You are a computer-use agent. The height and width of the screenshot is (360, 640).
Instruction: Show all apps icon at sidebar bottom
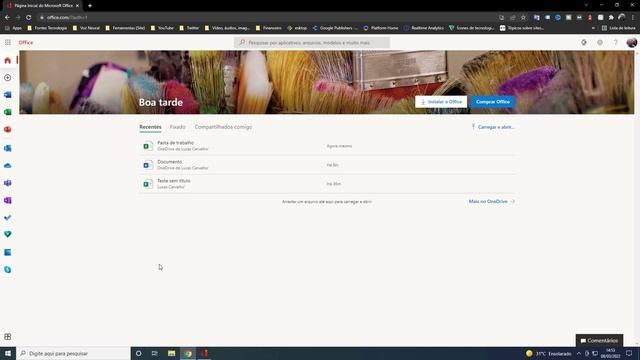[x=8, y=337]
